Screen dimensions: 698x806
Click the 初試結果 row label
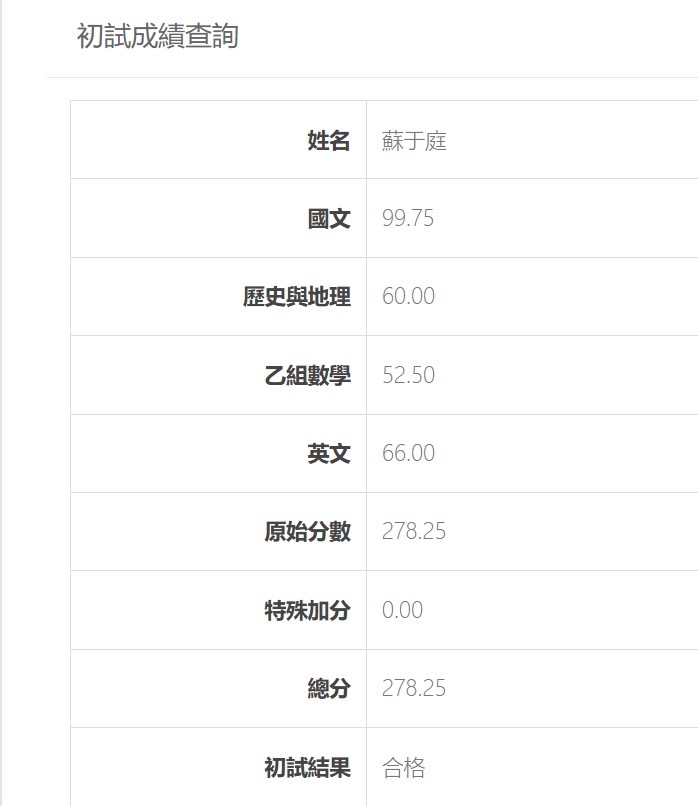coord(307,768)
